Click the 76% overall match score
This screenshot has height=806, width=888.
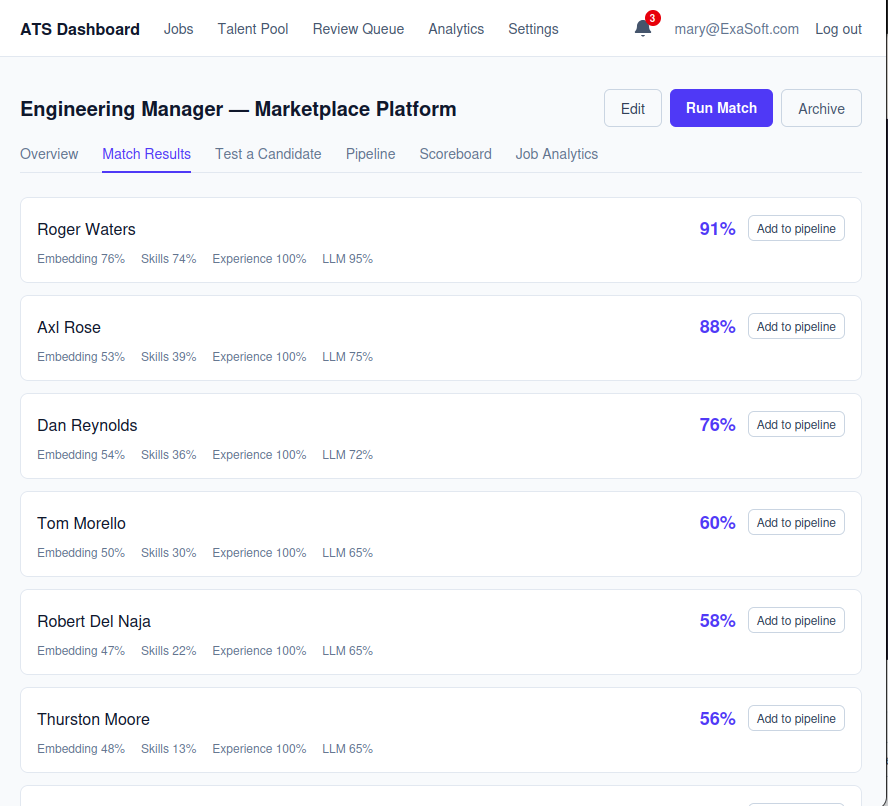pyautogui.click(x=717, y=425)
